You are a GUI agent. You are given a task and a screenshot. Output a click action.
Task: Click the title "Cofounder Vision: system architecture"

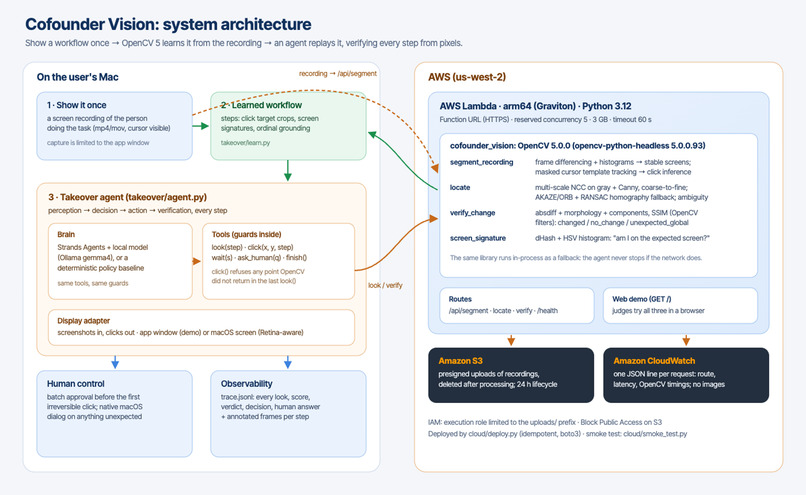click(x=168, y=24)
